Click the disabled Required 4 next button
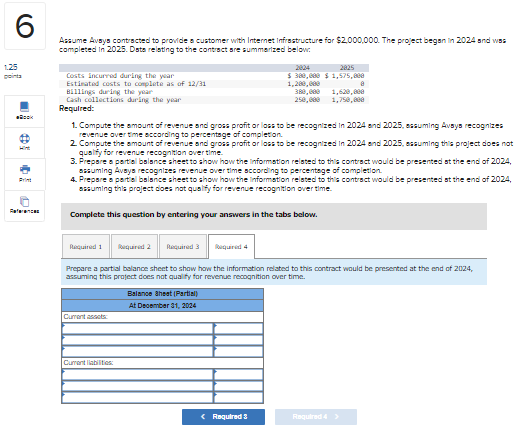This screenshot has height=433, width=527. coord(316,417)
